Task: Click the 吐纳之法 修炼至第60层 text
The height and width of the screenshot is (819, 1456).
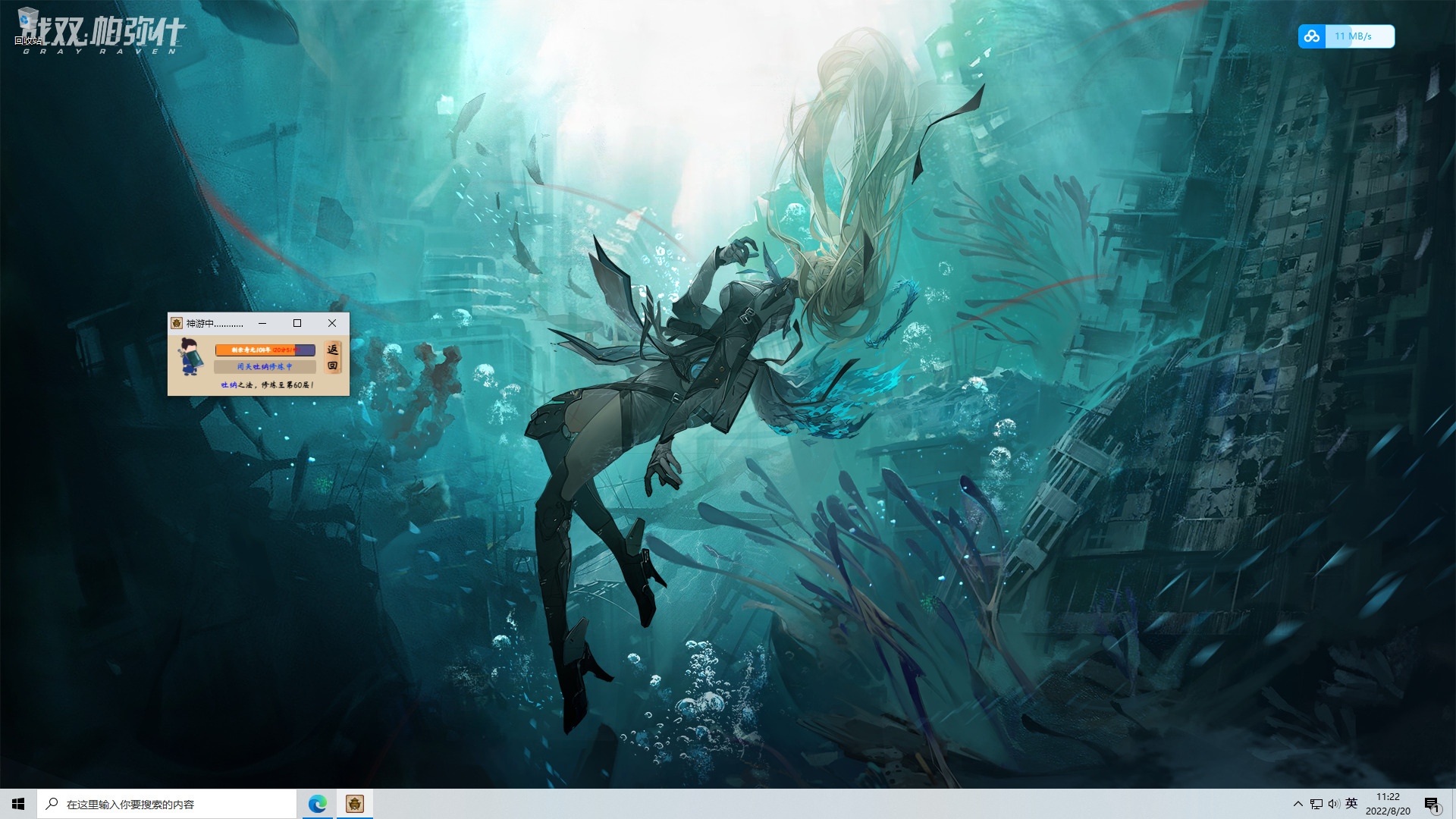Action: 267,385
